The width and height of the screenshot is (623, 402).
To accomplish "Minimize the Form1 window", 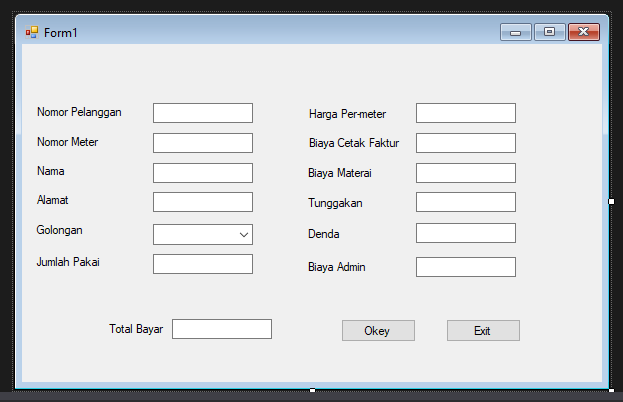I will pyautogui.click(x=515, y=32).
